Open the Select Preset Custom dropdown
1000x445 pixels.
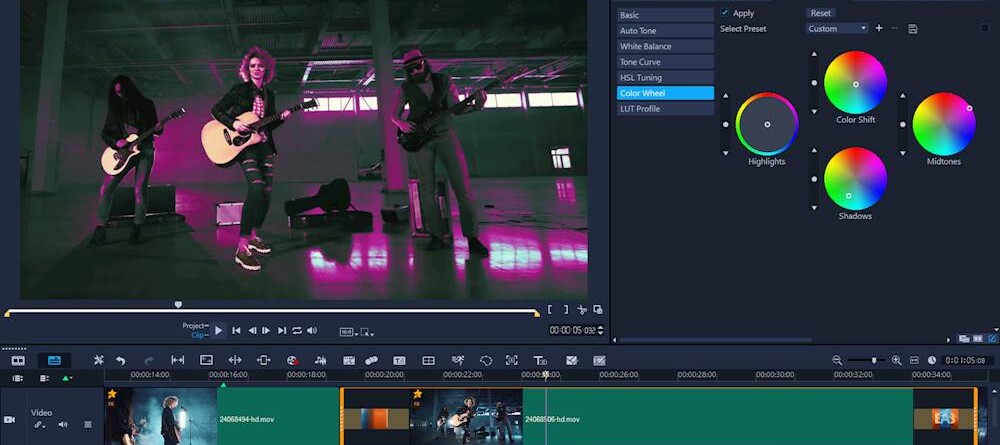[837, 29]
